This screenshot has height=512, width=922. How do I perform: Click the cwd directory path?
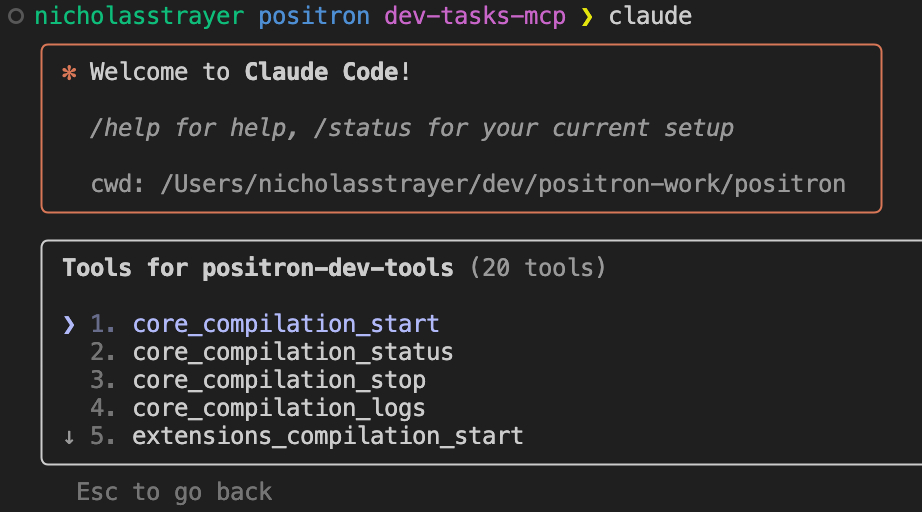tap(503, 184)
